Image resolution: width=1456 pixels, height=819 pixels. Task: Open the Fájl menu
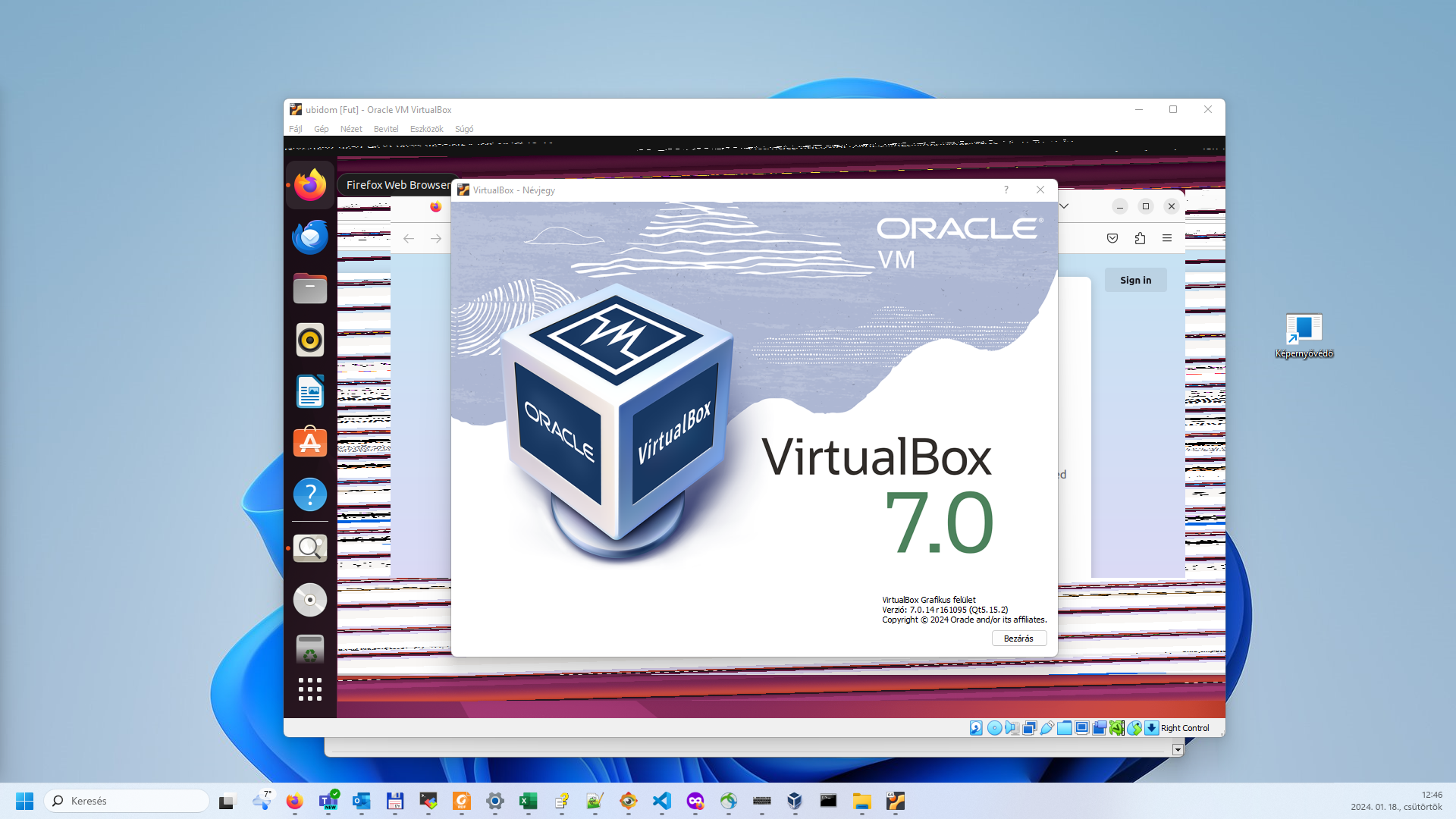pyautogui.click(x=296, y=129)
